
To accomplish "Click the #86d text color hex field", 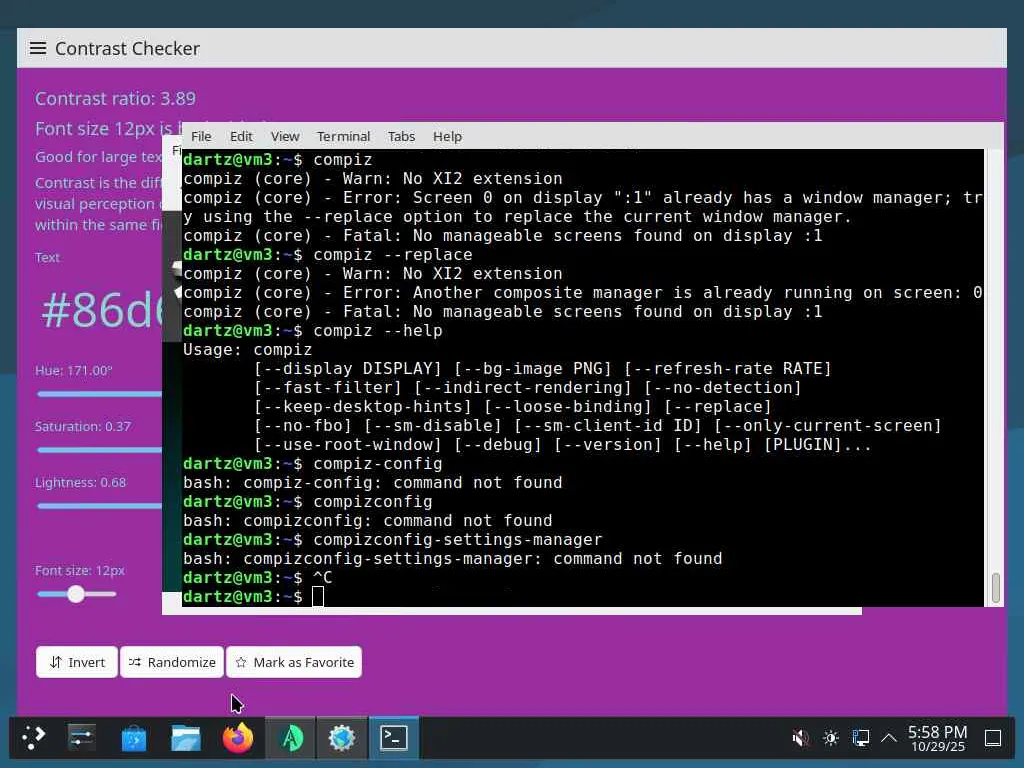I will [x=103, y=310].
